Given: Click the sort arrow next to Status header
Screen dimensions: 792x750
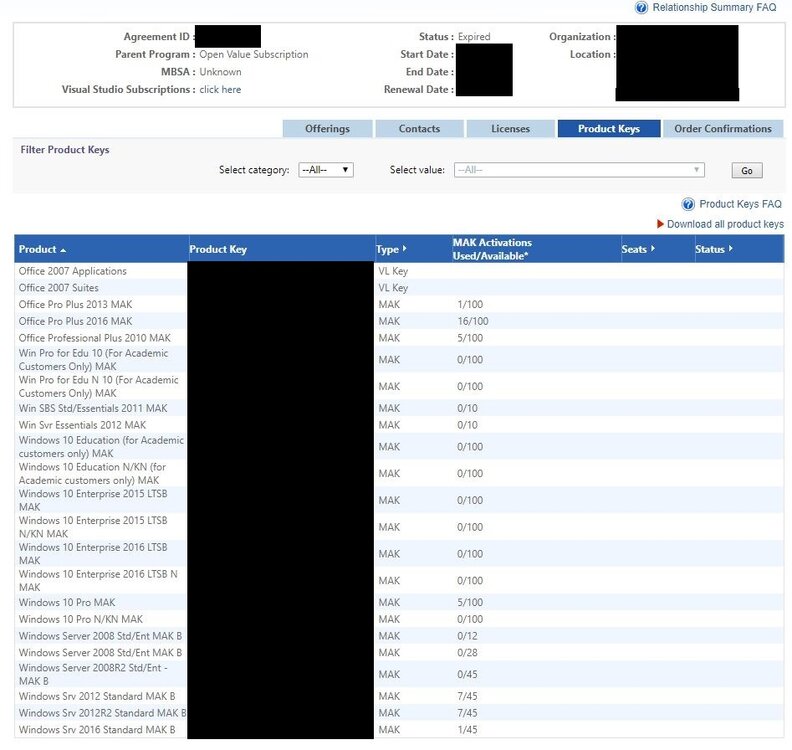Looking at the screenshot, I should (x=730, y=248).
